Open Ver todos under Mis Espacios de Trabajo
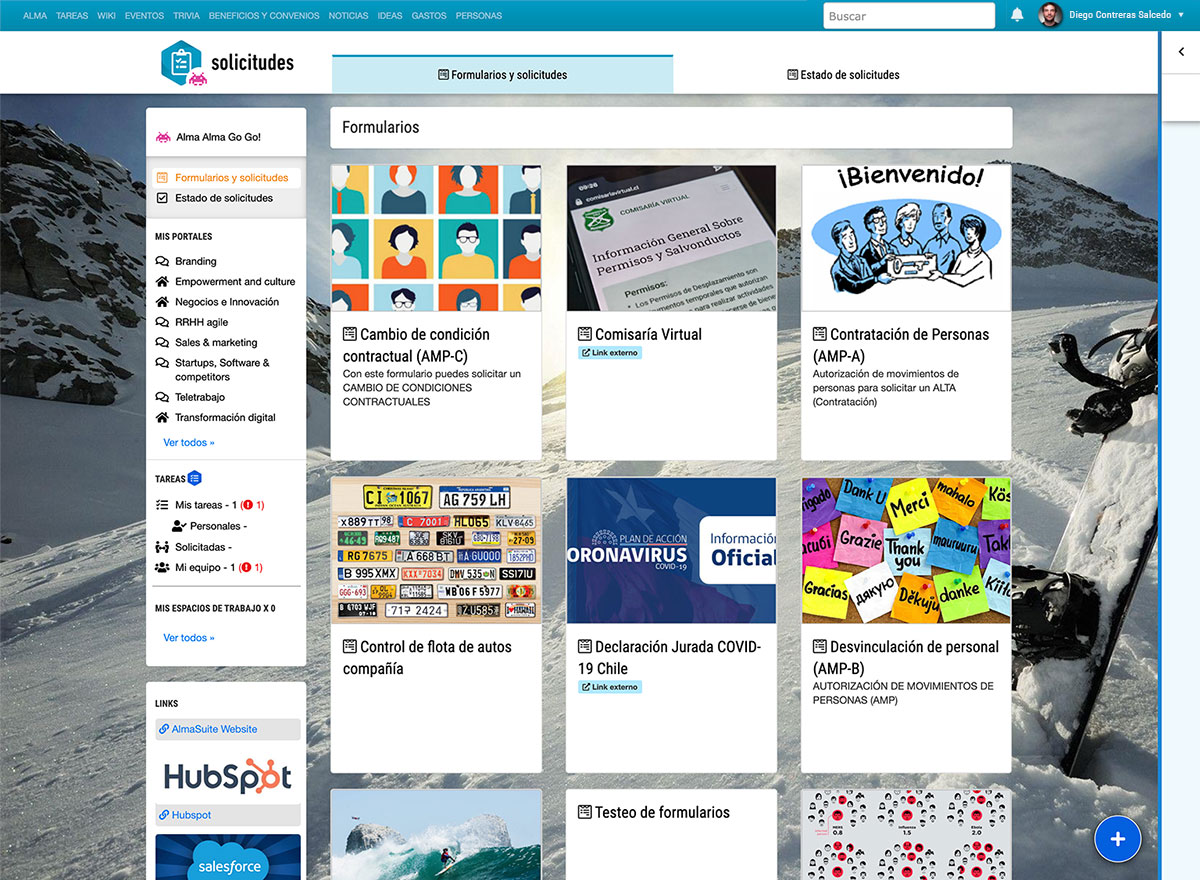1200x880 pixels. (x=189, y=637)
